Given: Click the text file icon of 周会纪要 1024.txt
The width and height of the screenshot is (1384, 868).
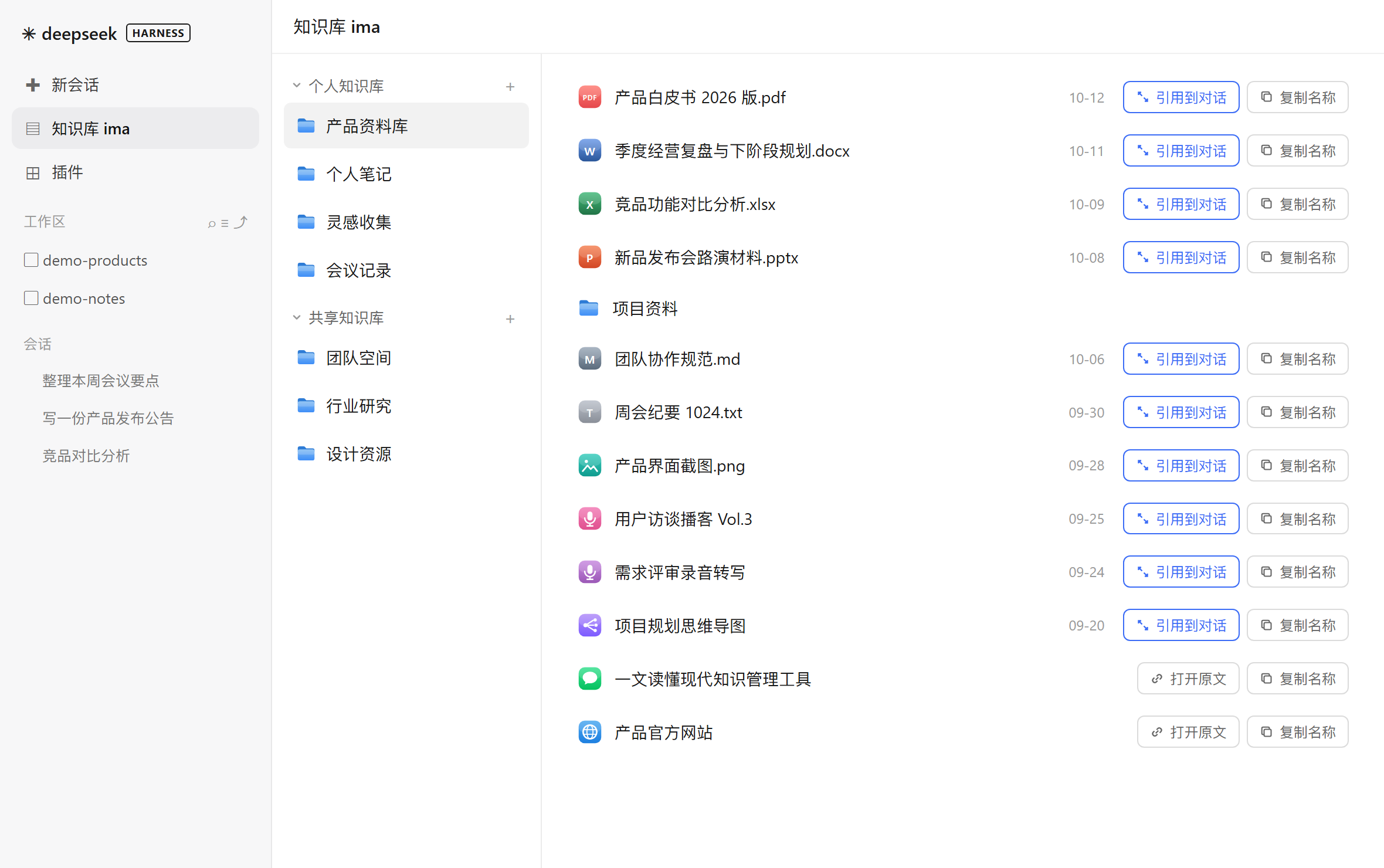Looking at the screenshot, I should tap(589, 412).
